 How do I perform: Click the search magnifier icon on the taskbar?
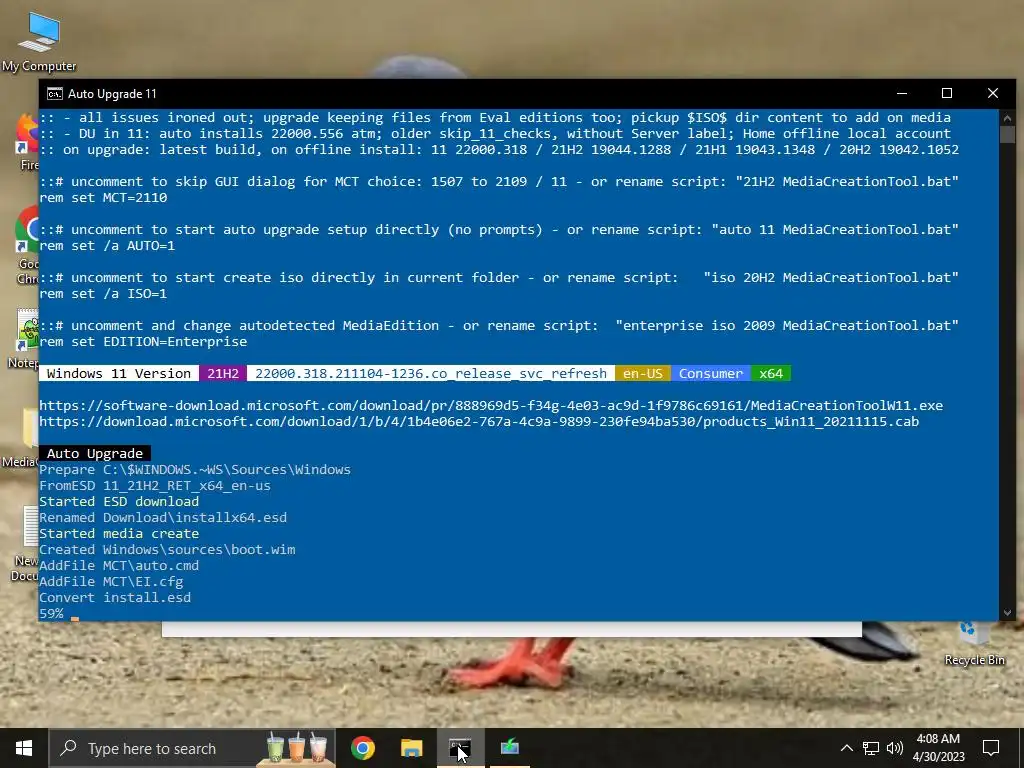68,748
